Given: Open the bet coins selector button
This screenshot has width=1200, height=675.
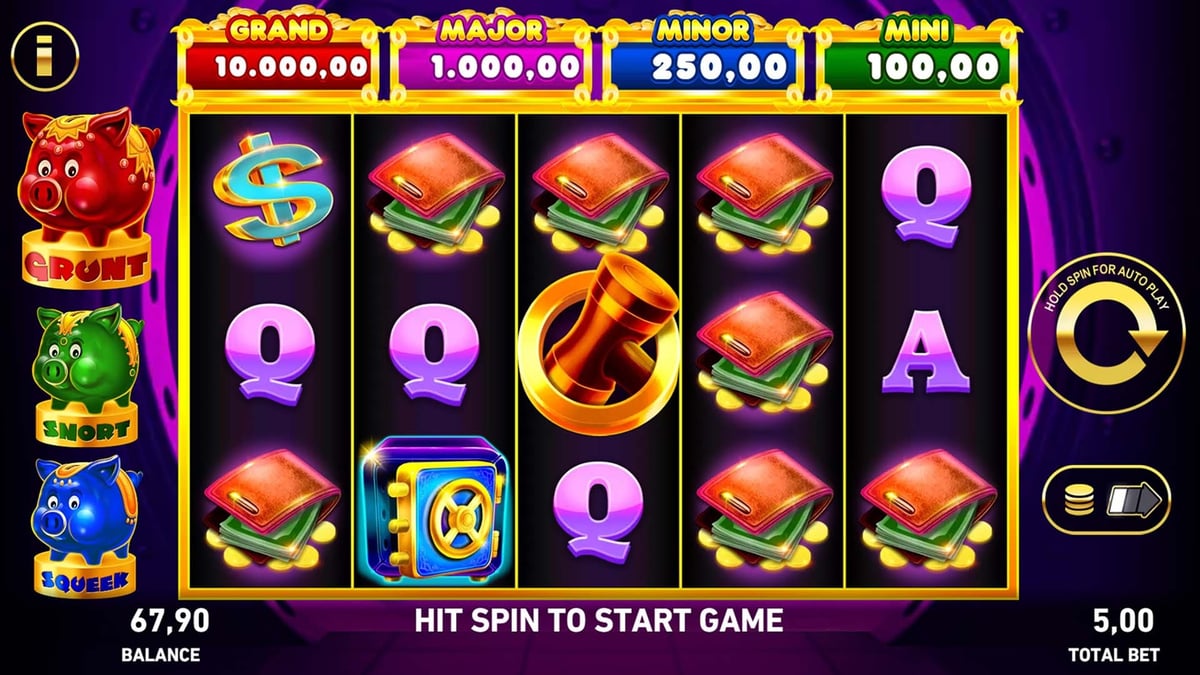Looking at the screenshot, I should pyautogui.click(x=1107, y=498).
